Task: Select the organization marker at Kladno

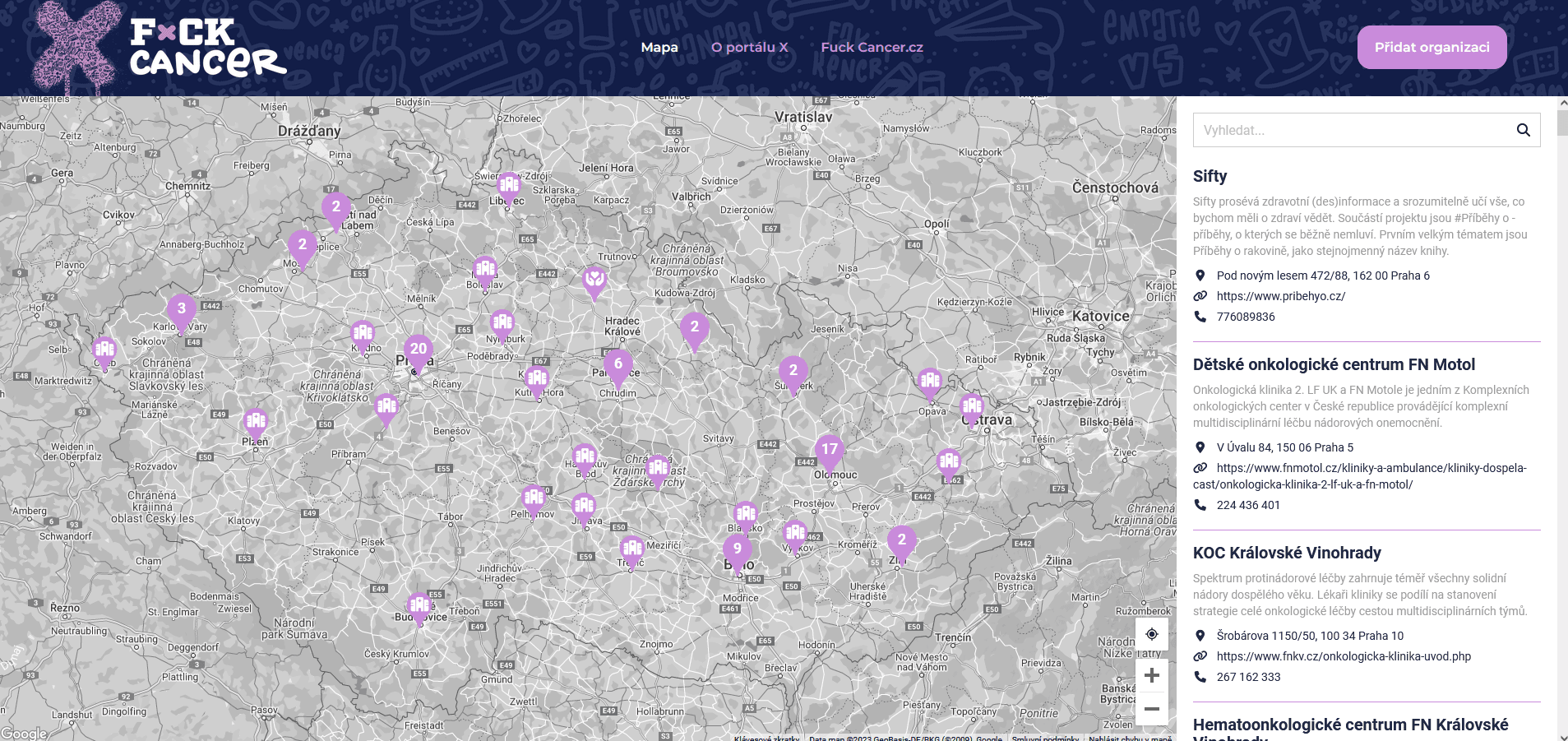Action: click(363, 337)
